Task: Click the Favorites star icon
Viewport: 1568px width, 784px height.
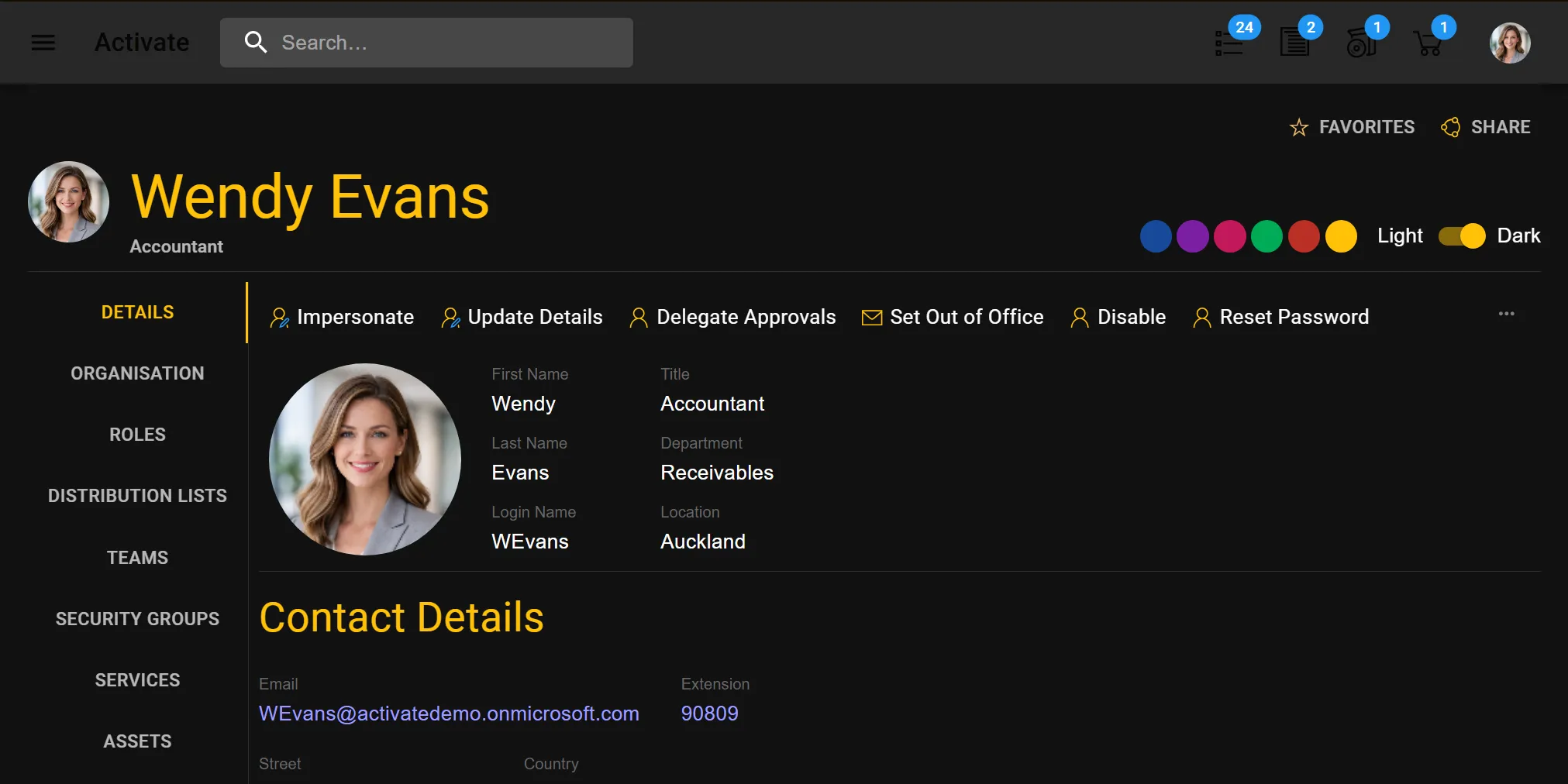Action: pyautogui.click(x=1299, y=127)
